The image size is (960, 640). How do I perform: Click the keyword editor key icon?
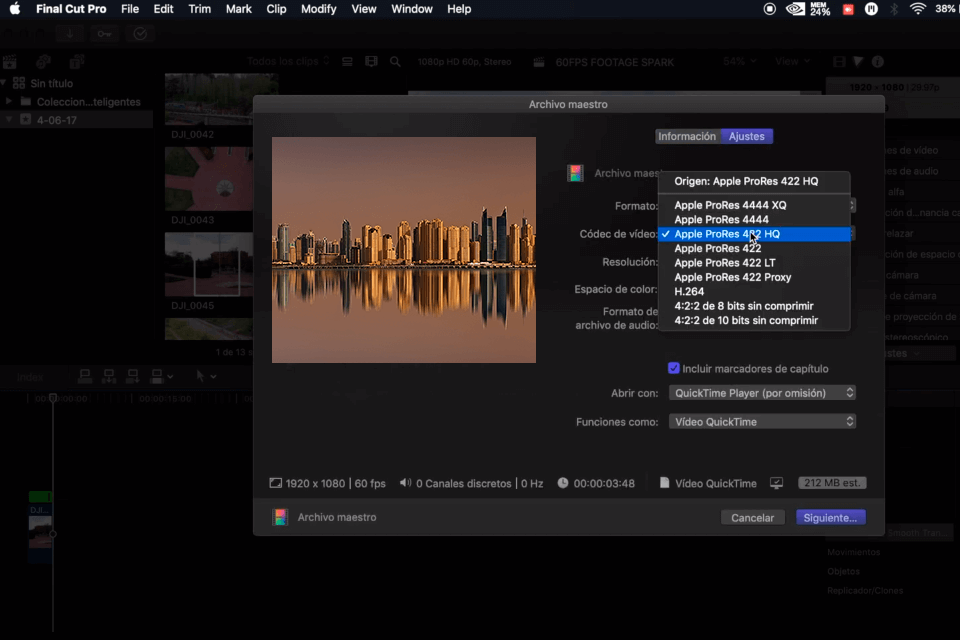[105, 34]
